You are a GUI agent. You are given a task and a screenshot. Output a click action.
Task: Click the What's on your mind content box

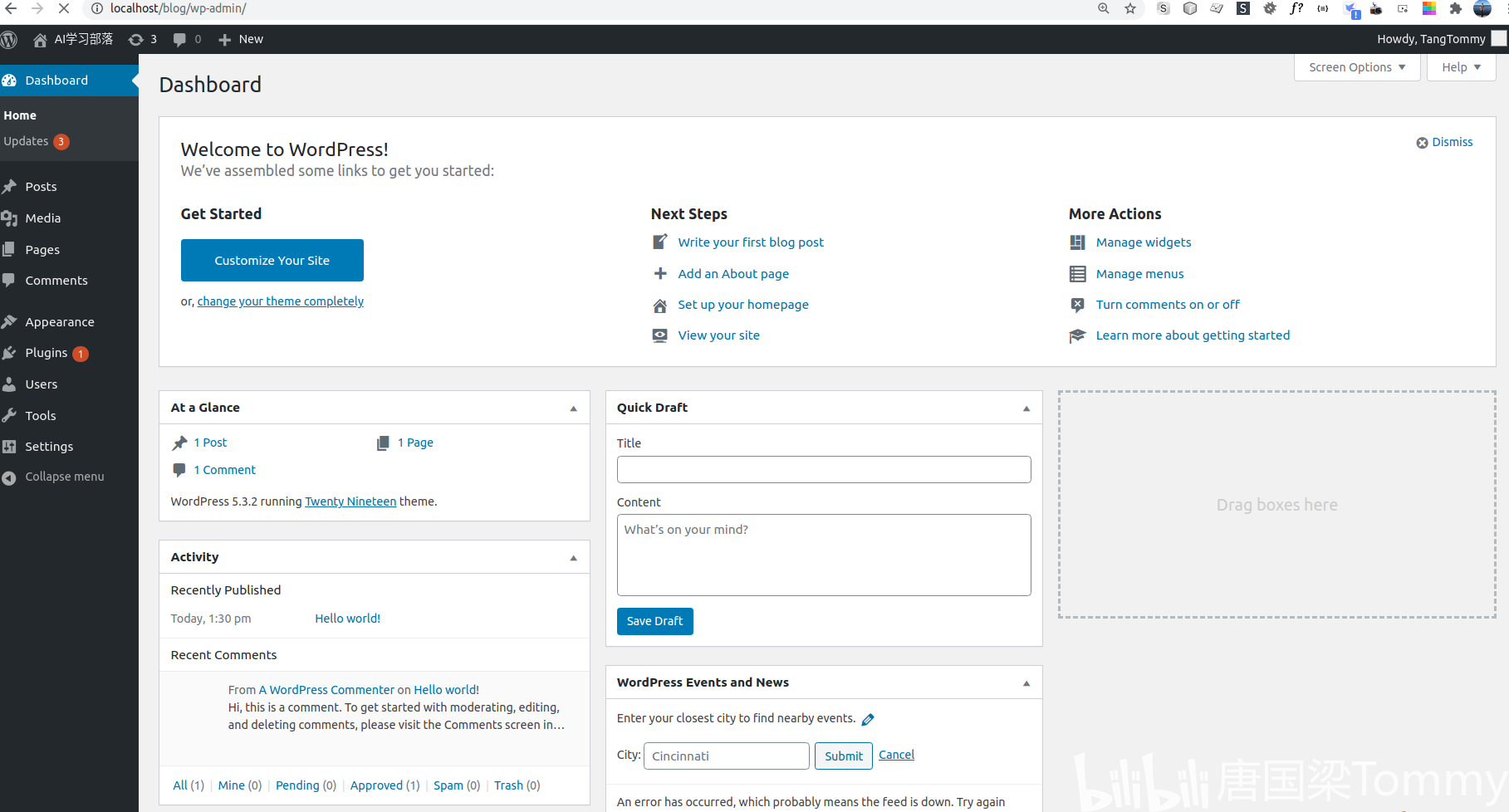(824, 555)
